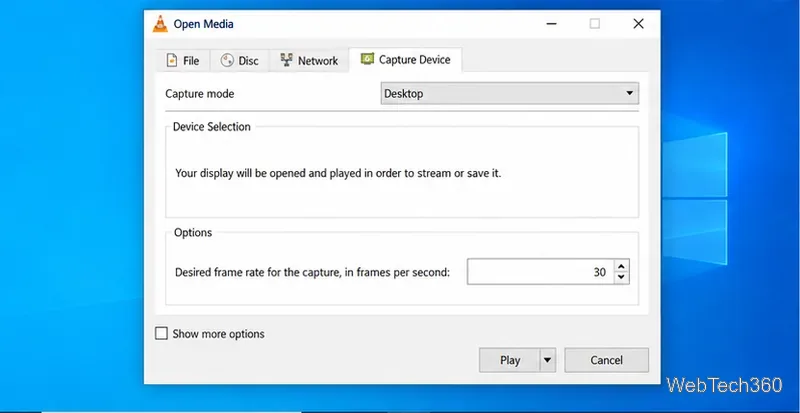Screen dimensions: 800x413
Task: Click the frame rate input field
Action: [x=541, y=272]
